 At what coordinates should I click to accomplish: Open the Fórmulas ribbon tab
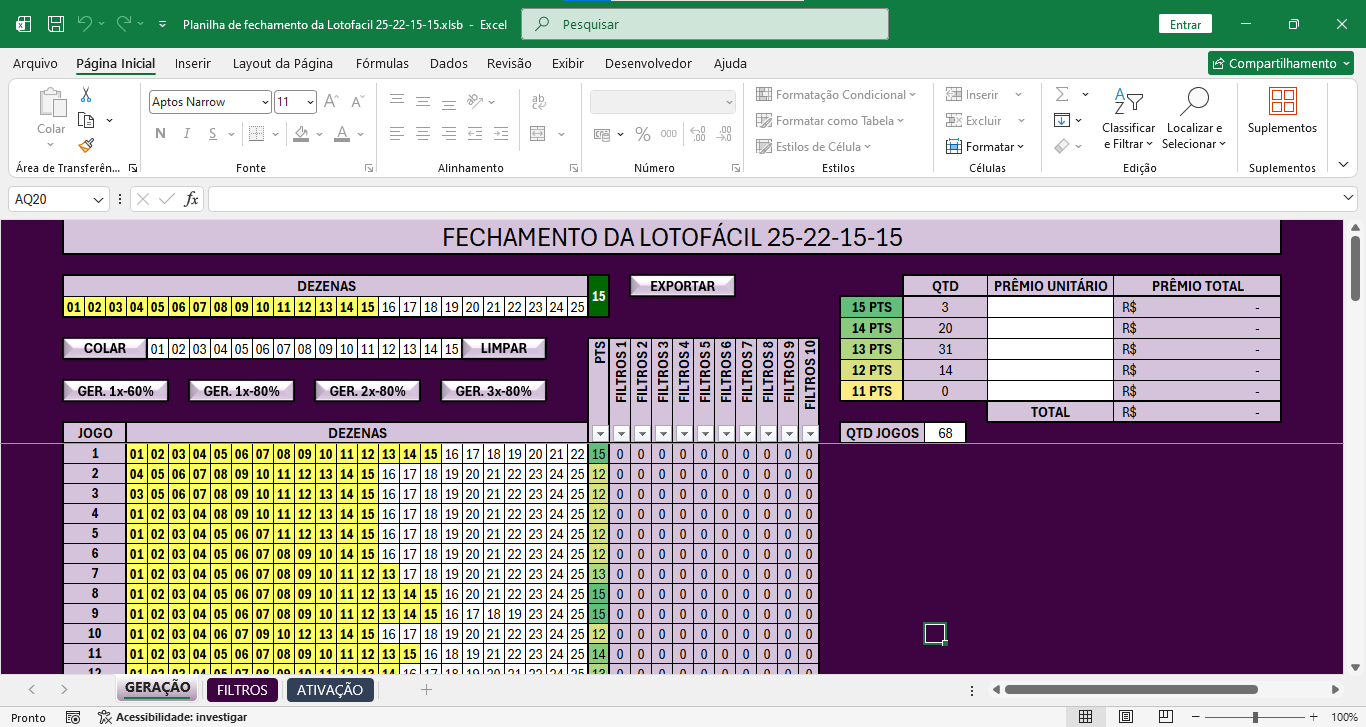382,63
